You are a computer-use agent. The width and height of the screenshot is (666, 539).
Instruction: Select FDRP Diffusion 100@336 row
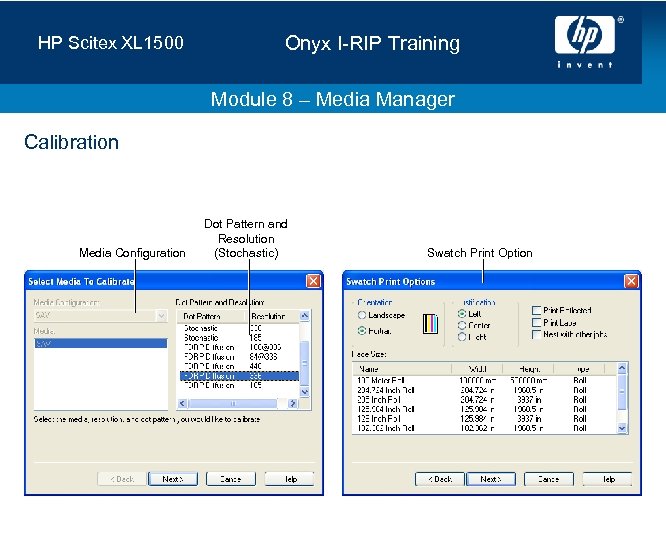pyautogui.click(x=238, y=347)
